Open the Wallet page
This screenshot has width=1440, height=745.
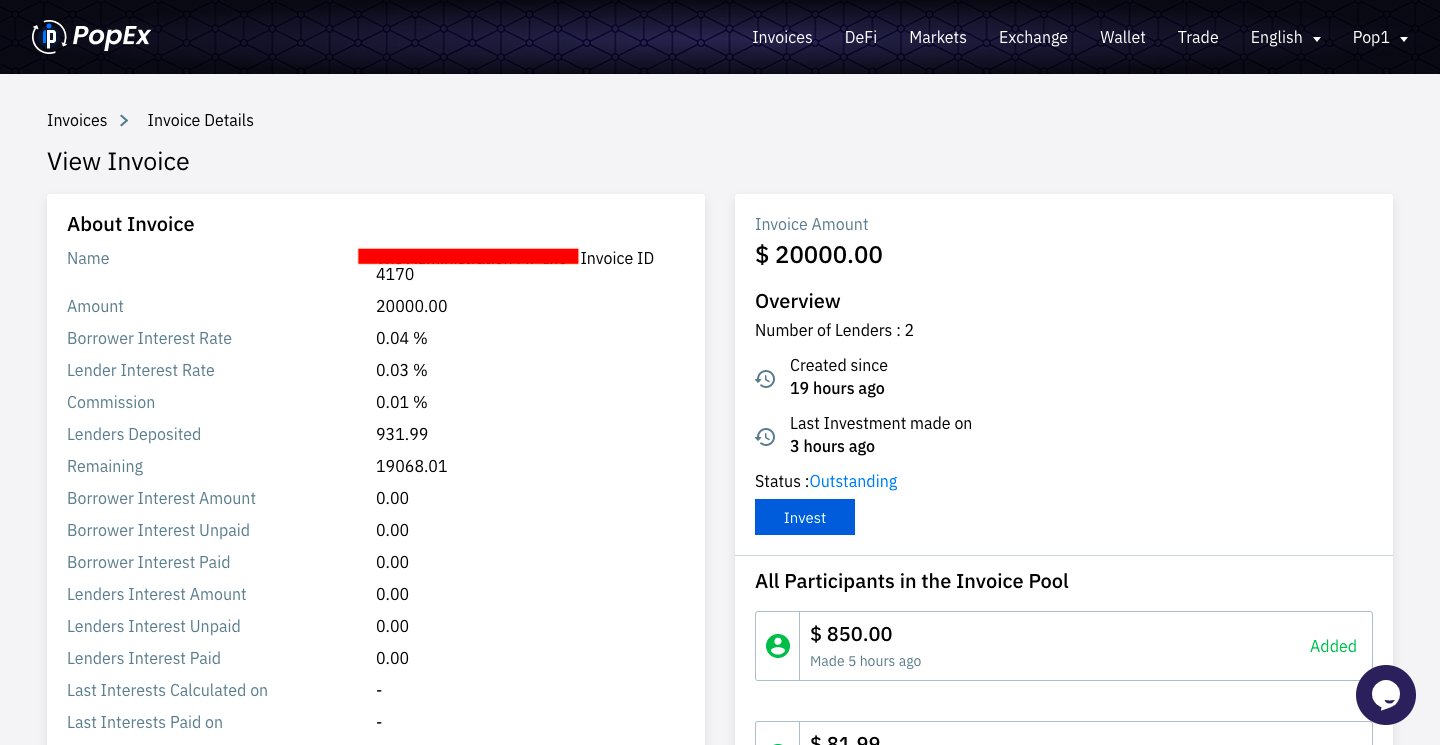tap(1122, 37)
